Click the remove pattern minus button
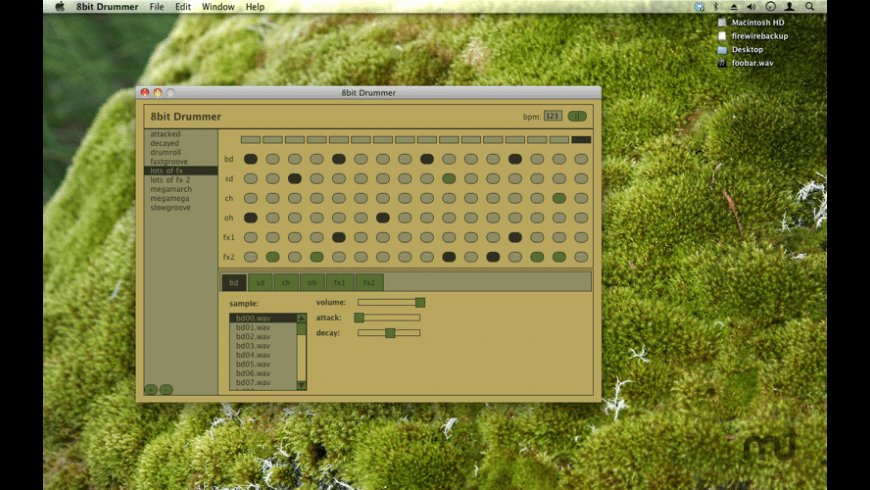The width and height of the screenshot is (870, 490). [x=166, y=389]
